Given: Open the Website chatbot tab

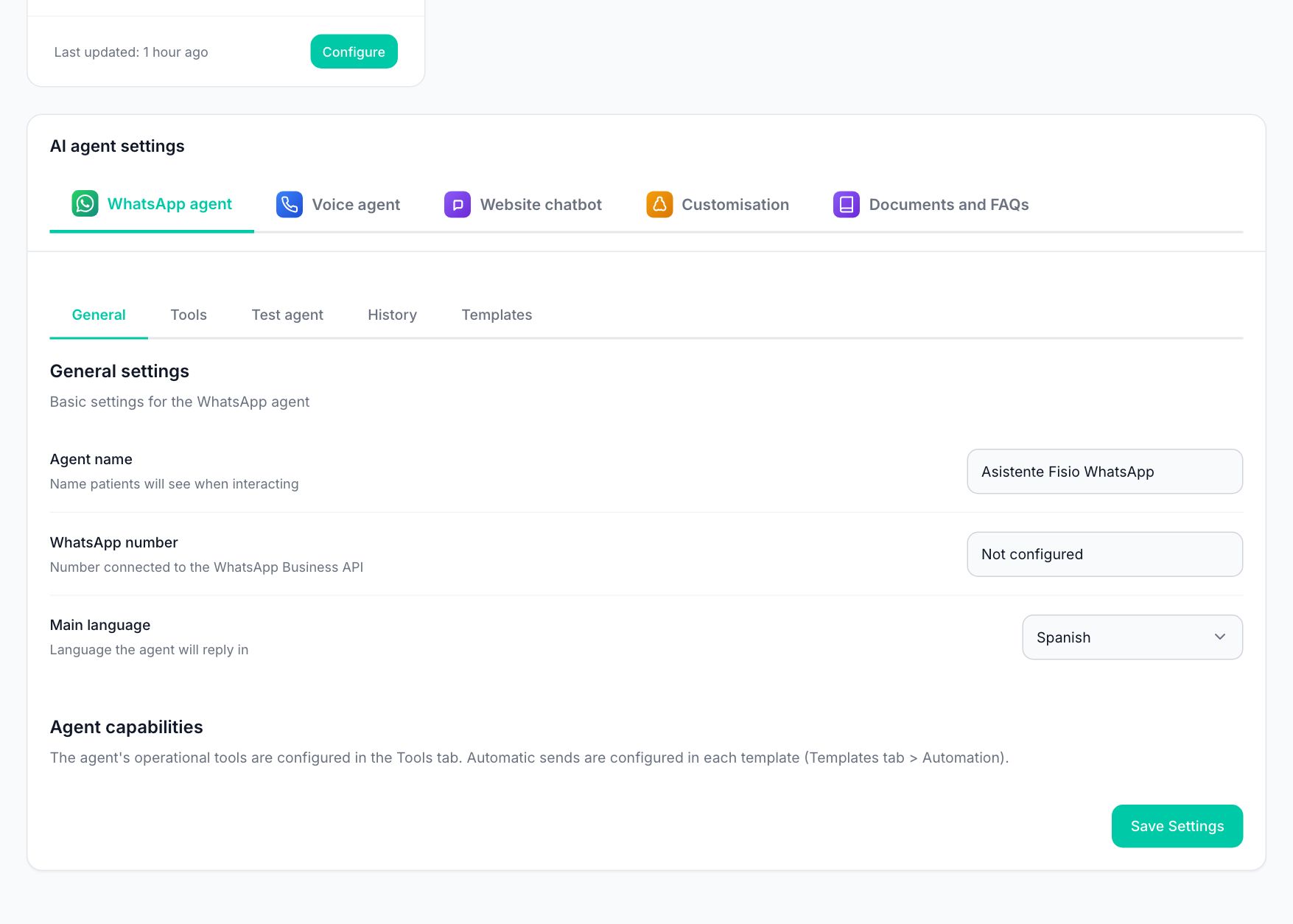Looking at the screenshot, I should [523, 204].
